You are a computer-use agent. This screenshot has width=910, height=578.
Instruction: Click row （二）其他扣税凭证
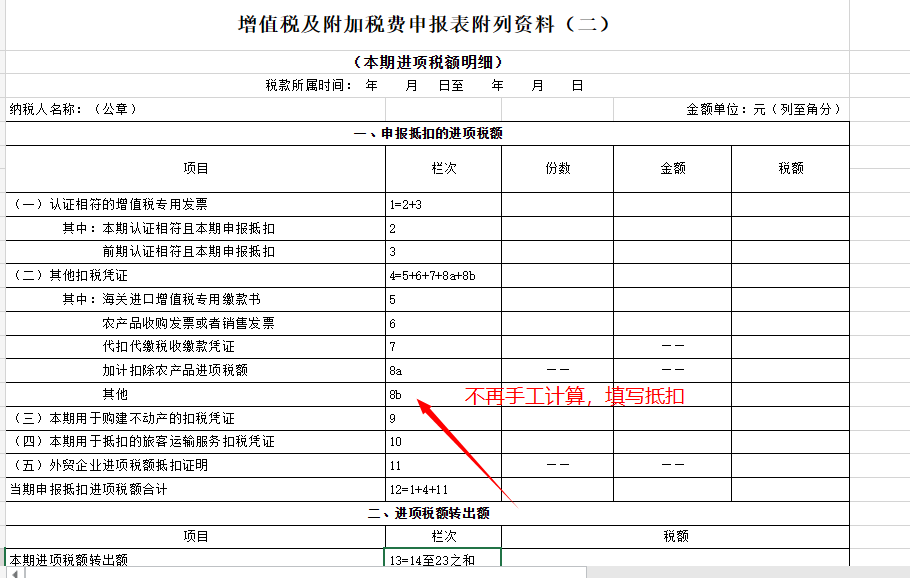pyautogui.click(x=196, y=276)
